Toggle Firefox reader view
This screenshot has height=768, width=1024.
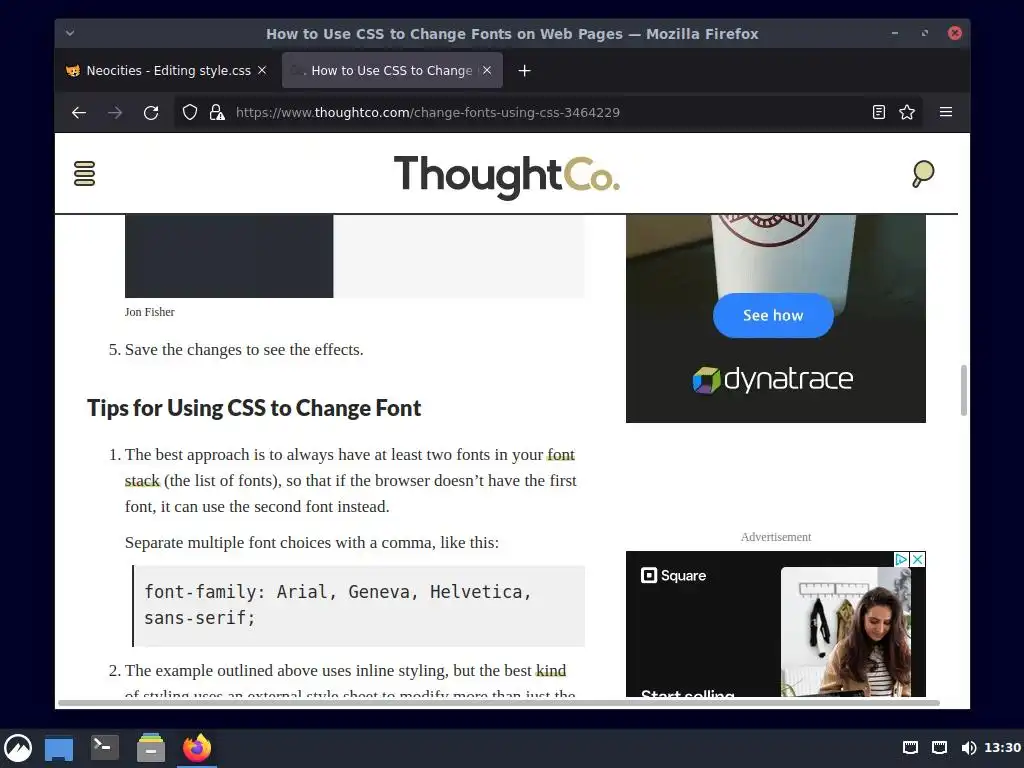[879, 112]
